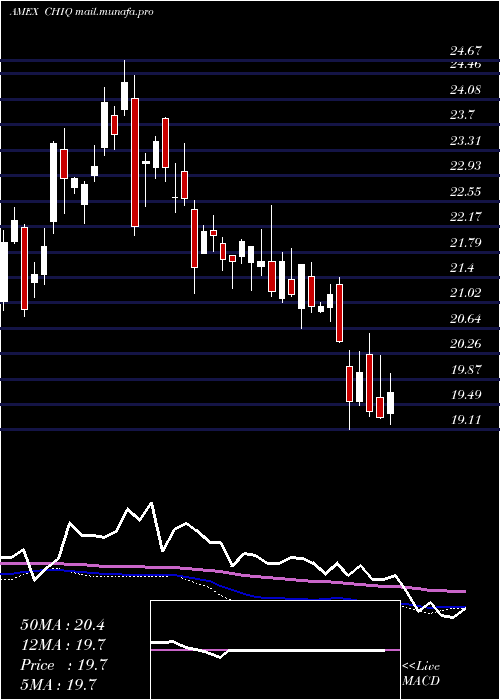Select the 20.26 price level label
This screenshot has width=500, height=700.
click(466, 344)
